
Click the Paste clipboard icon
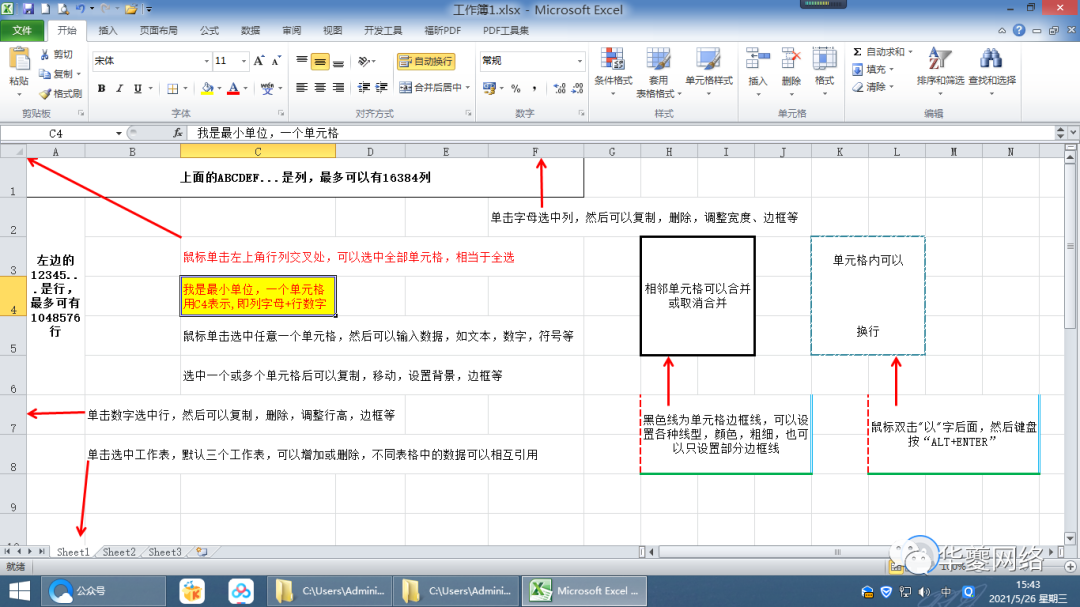pos(19,61)
